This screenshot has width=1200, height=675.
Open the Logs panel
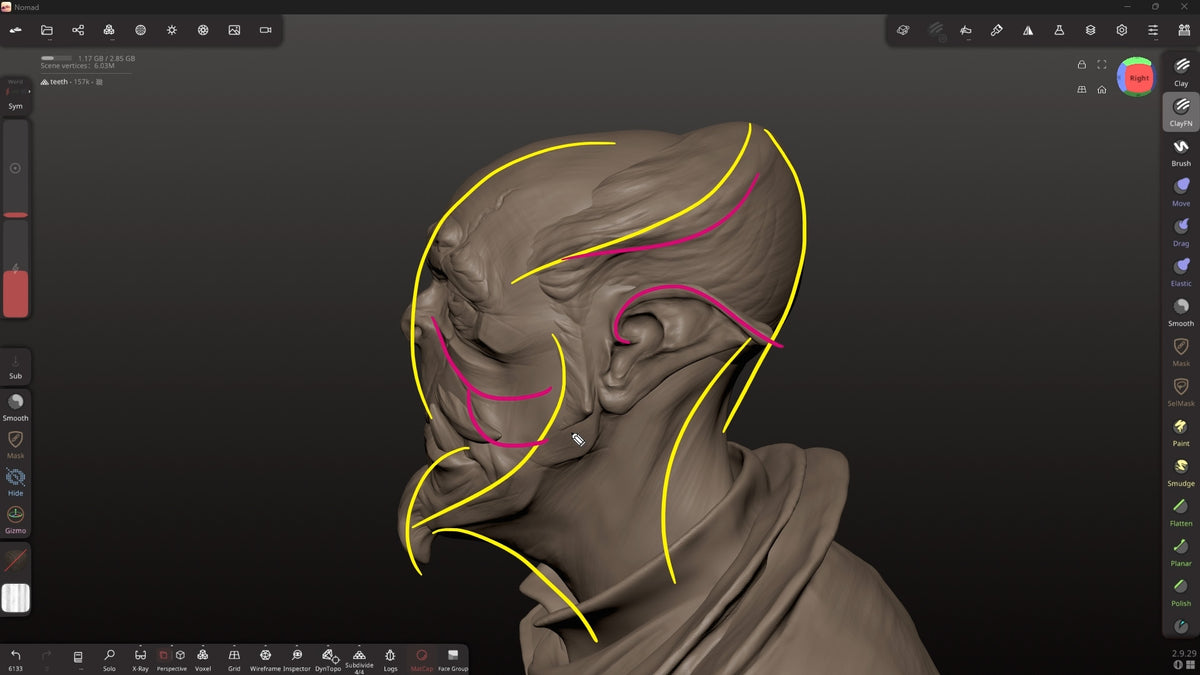point(390,659)
